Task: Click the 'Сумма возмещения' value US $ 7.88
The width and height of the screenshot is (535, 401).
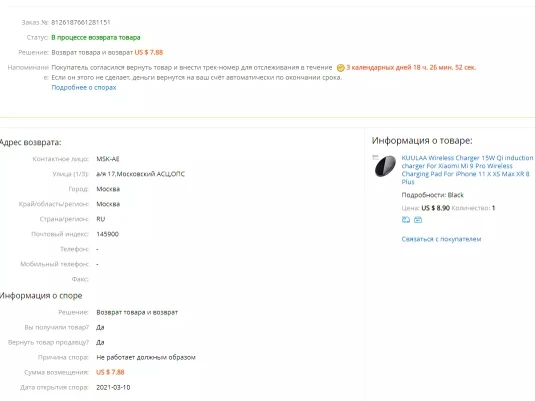Action: pyautogui.click(x=110, y=372)
